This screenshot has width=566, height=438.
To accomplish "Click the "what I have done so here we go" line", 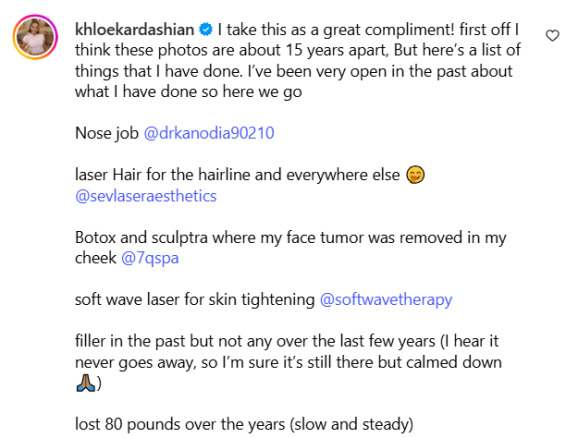I will click(188, 92).
